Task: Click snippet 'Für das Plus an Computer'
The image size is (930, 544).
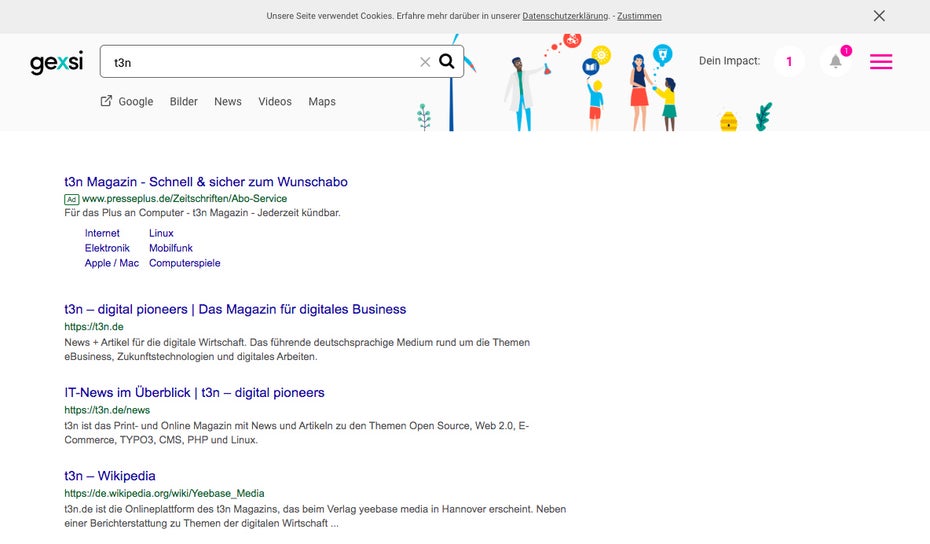Action: (202, 212)
